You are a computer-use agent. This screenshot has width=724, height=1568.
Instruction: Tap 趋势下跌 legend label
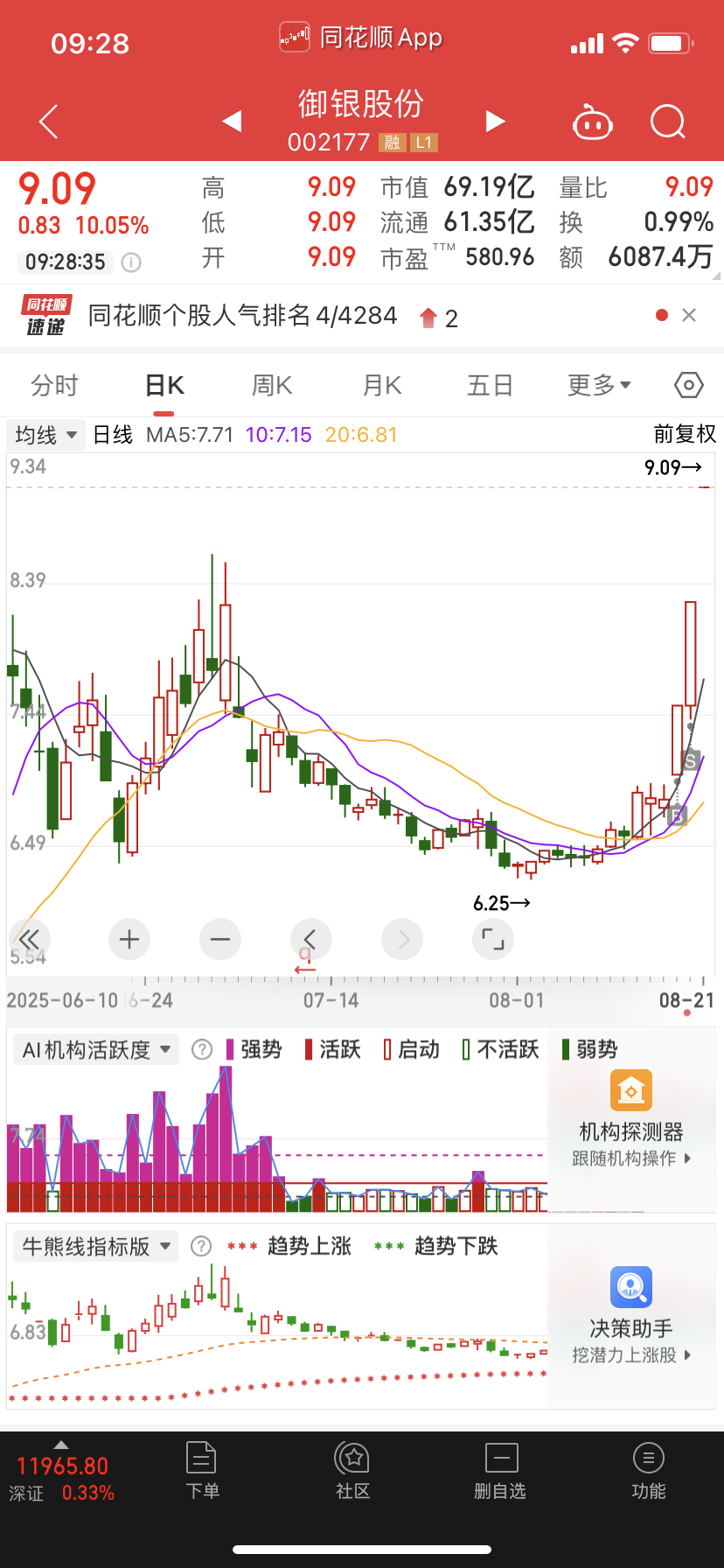(x=456, y=1246)
